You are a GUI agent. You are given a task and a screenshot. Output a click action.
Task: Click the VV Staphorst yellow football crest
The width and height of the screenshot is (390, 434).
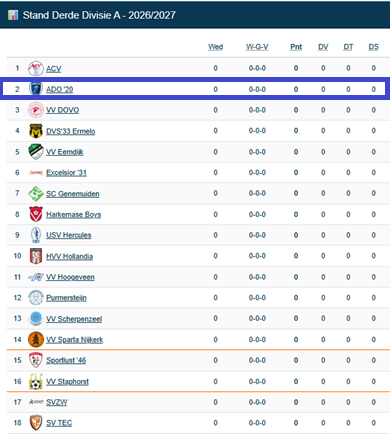[x=36, y=381]
